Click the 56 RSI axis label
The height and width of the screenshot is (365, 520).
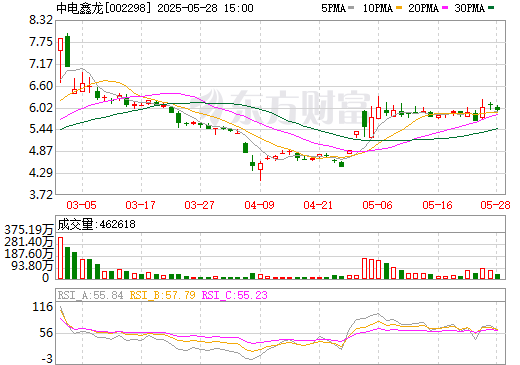coord(46,333)
